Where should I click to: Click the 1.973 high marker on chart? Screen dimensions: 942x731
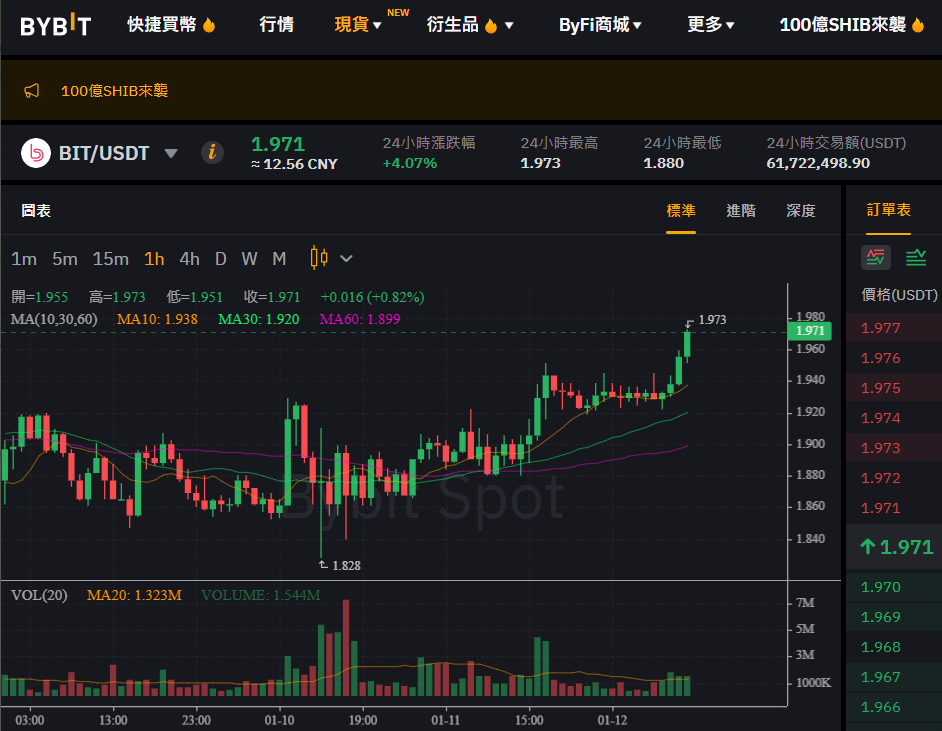coord(712,320)
